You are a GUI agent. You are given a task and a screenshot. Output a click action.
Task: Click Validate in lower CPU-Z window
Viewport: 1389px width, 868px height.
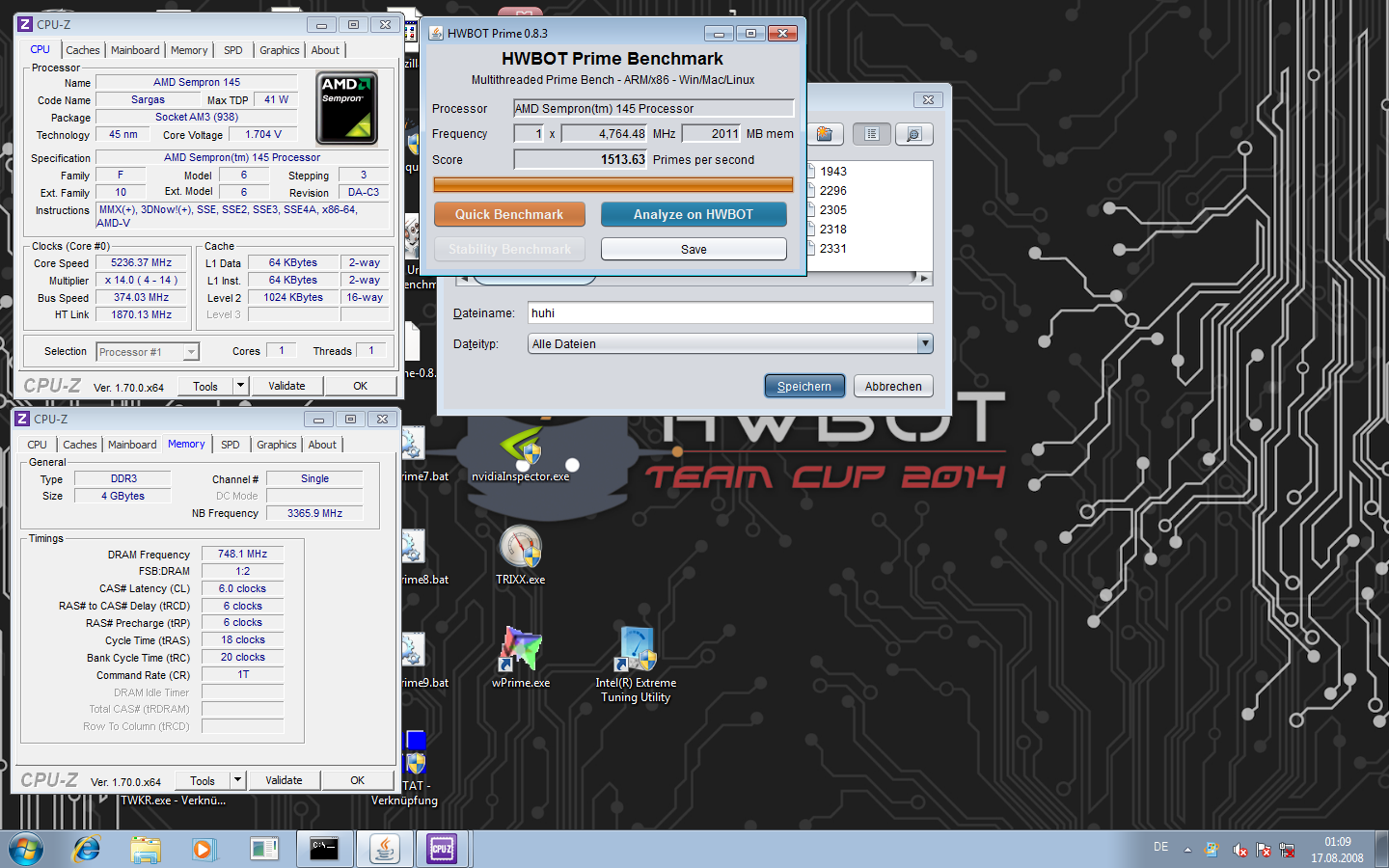pyautogui.click(x=284, y=780)
